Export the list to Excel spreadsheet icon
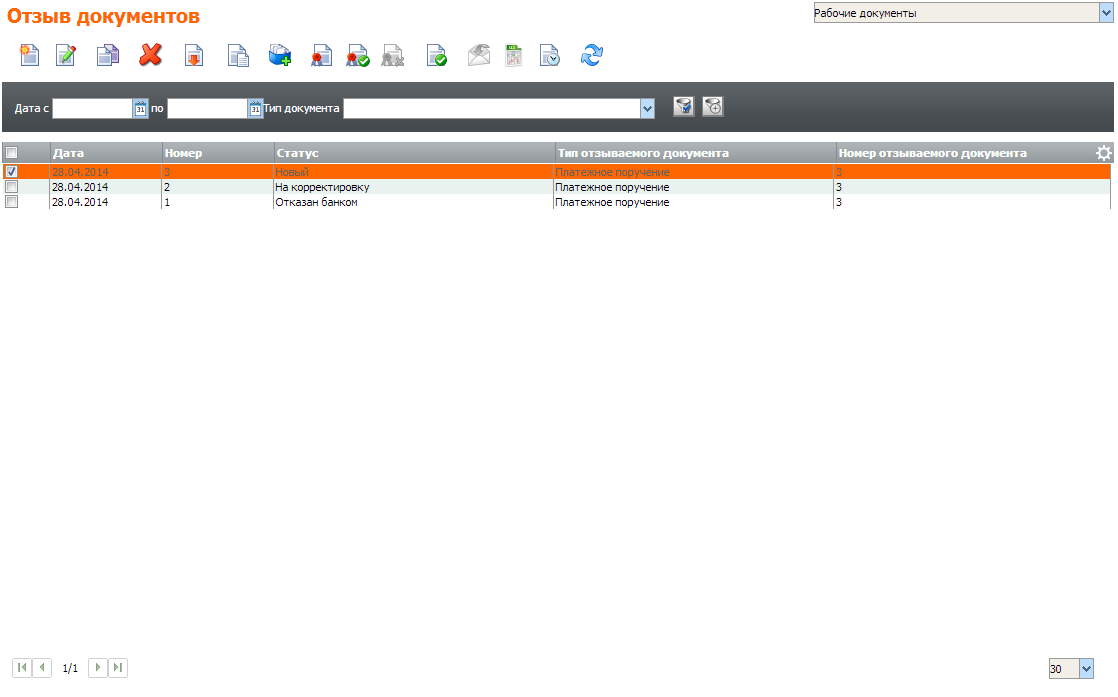Image resolution: width=1118 pixels, height=697 pixels. (x=513, y=55)
